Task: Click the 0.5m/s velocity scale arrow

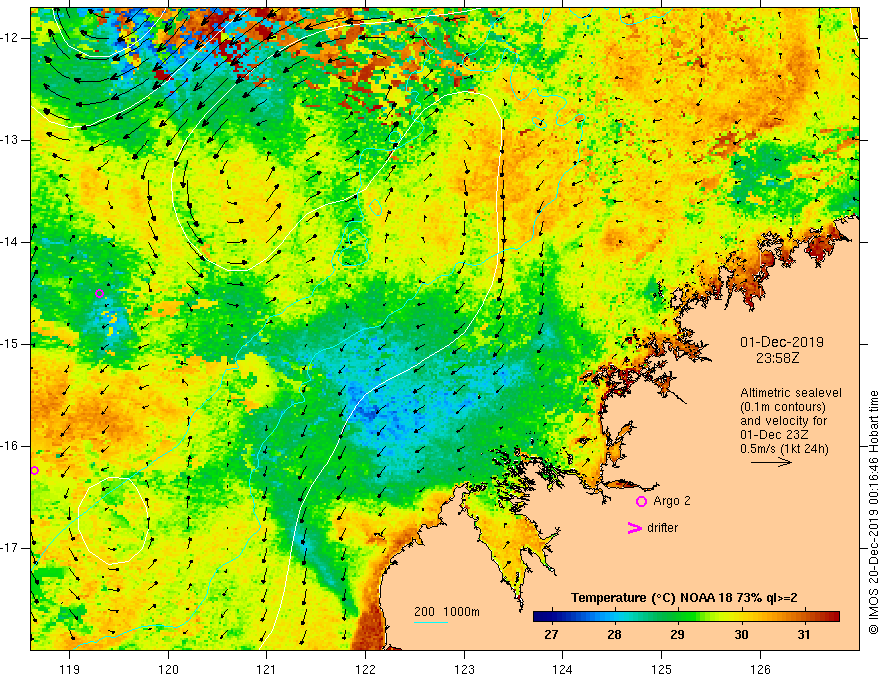Action: coord(771,462)
